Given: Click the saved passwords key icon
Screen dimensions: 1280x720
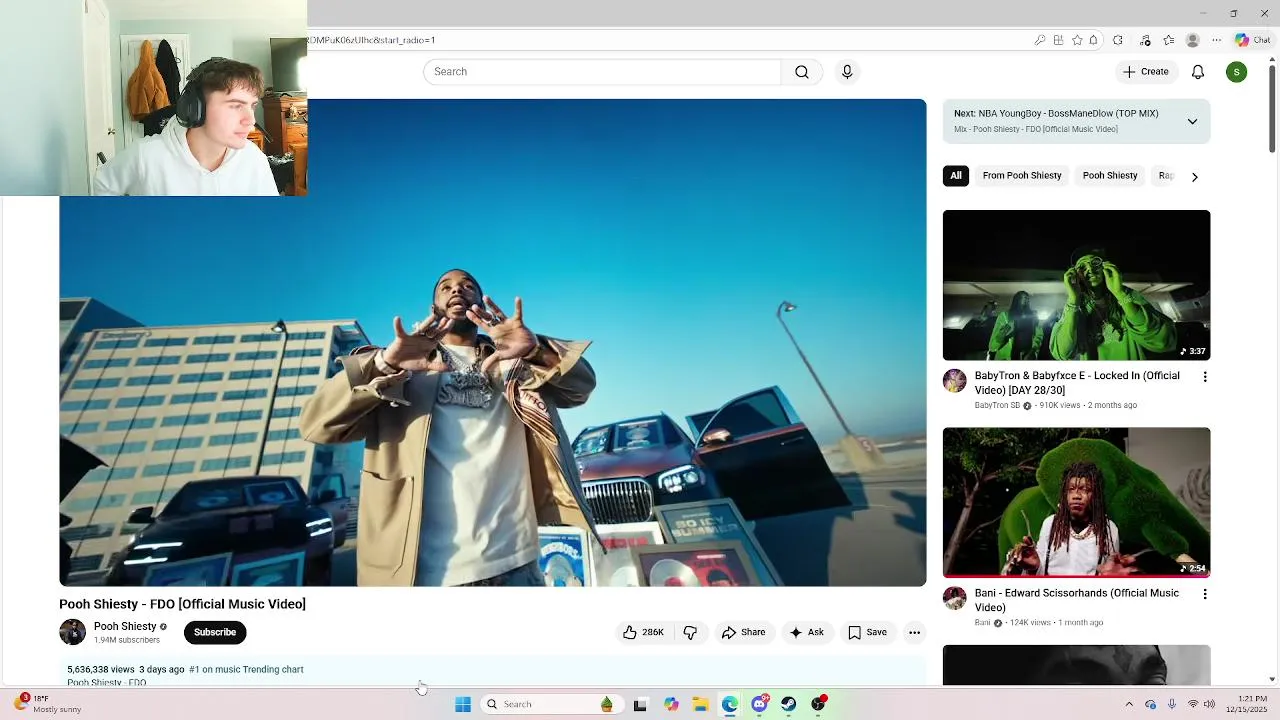Looking at the screenshot, I should [1040, 40].
